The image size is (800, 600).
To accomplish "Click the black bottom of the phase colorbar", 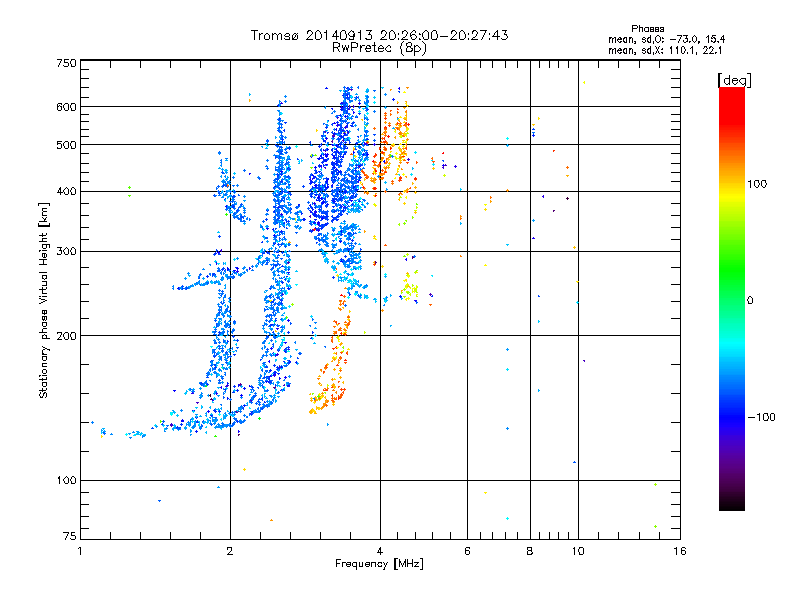I will point(732,503).
